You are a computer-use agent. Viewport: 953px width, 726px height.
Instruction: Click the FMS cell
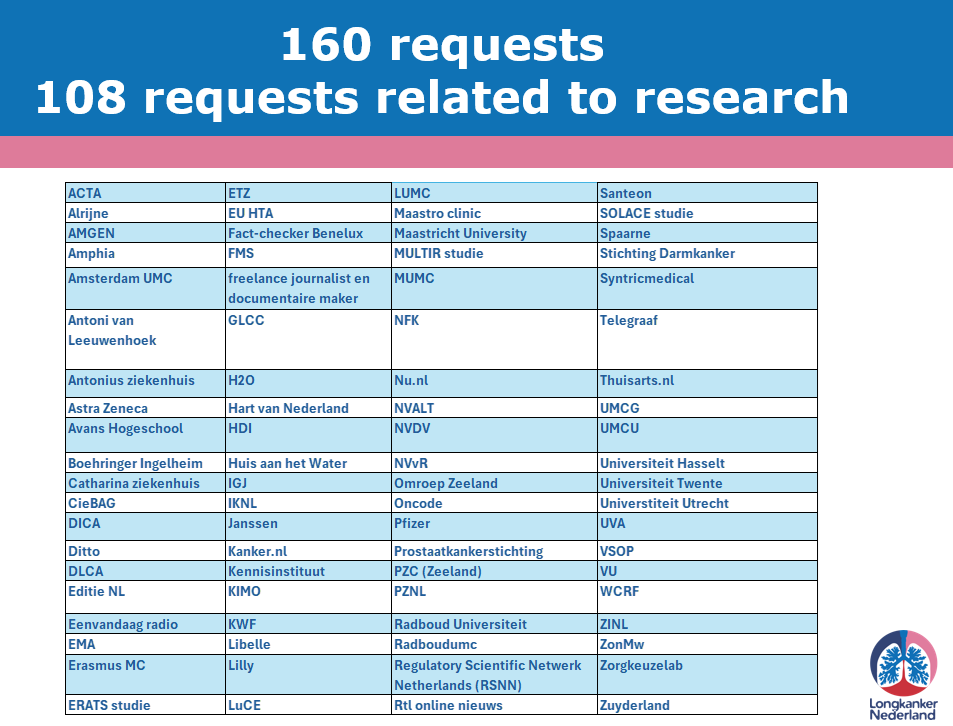[x=308, y=255]
